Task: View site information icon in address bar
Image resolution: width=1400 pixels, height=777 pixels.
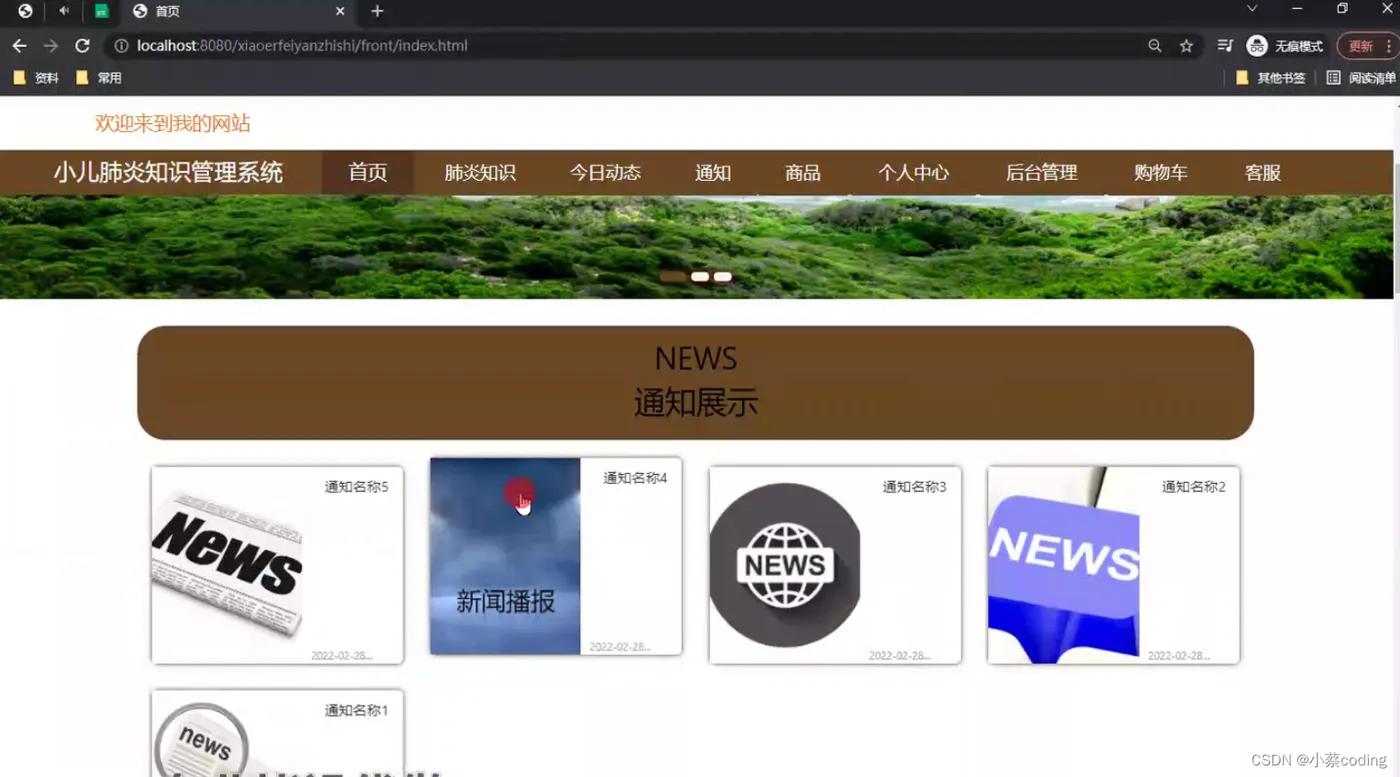Action: click(x=121, y=46)
